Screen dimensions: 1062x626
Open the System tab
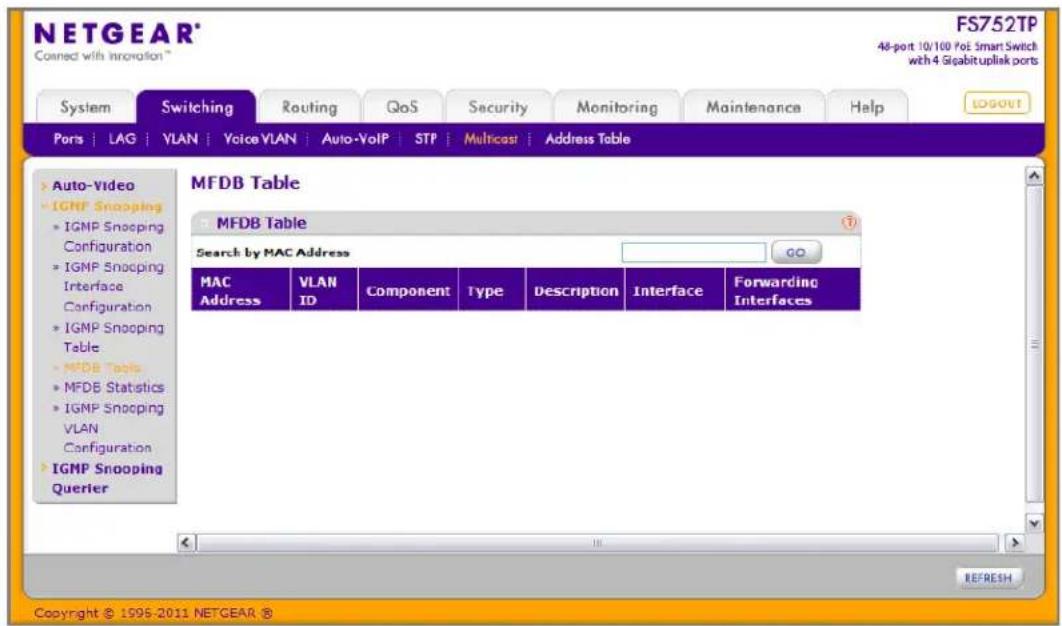click(x=85, y=108)
